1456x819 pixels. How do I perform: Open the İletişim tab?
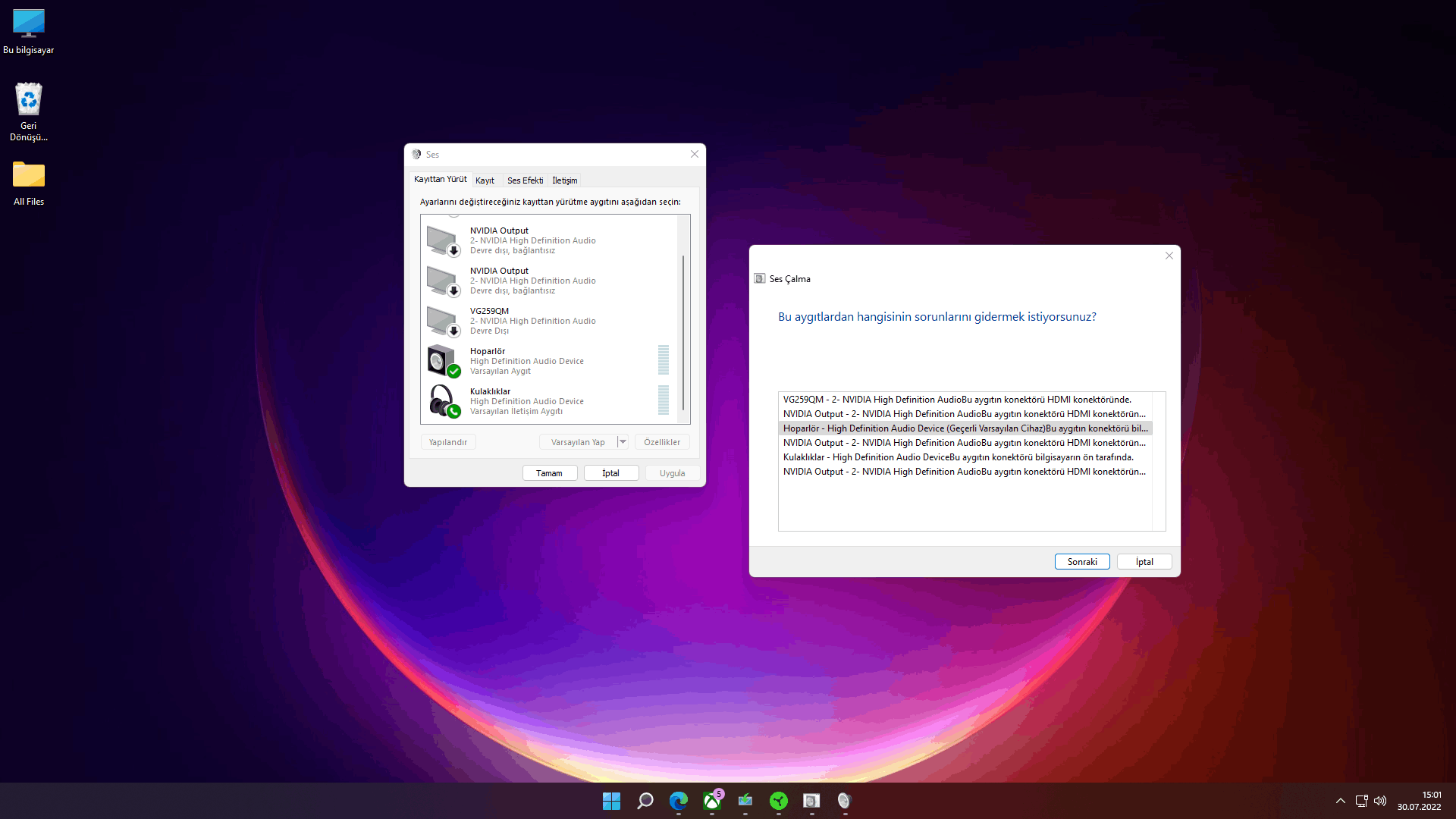point(564,180)
